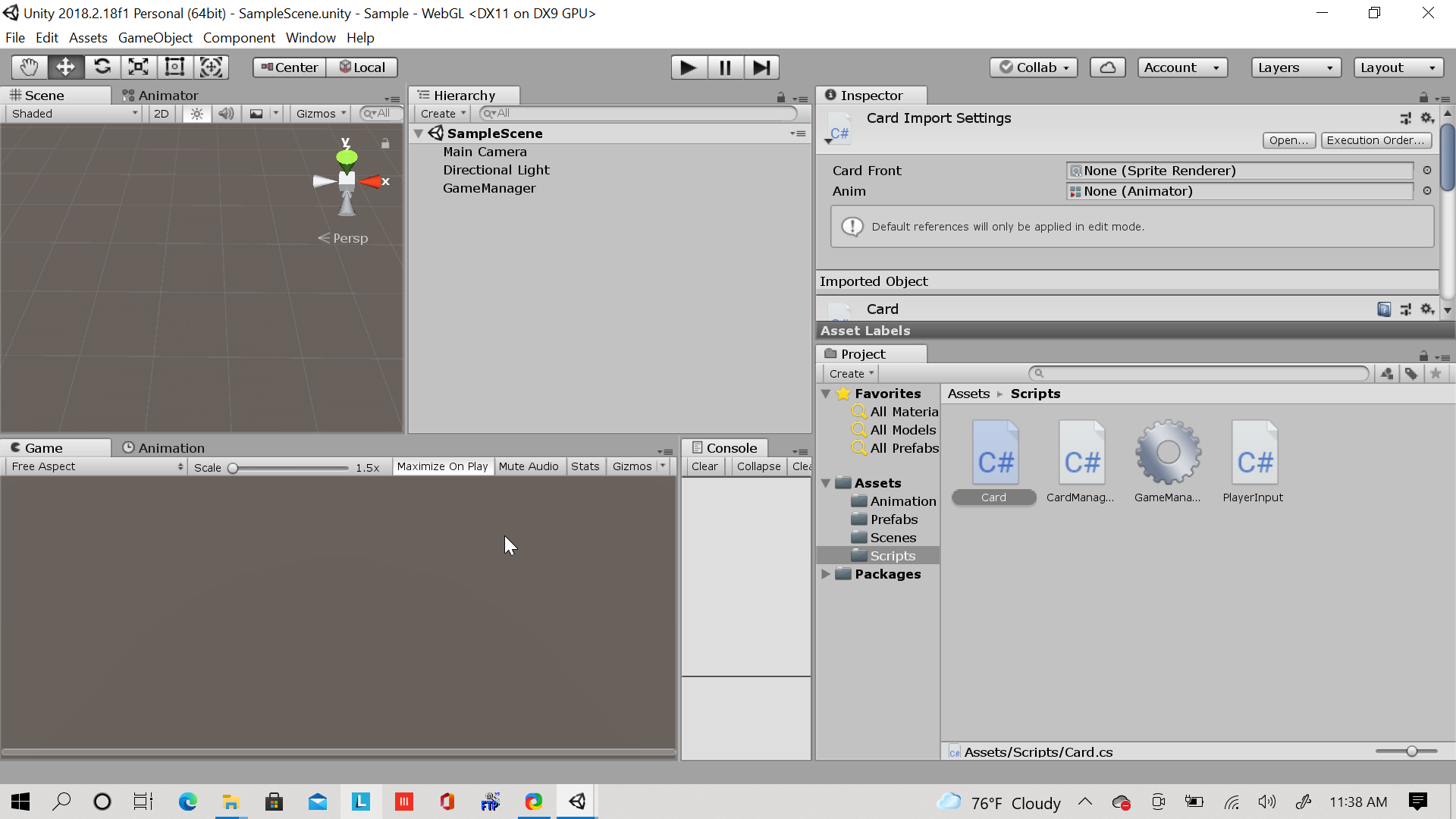Select the Rect Transform tool

click(174, 67)
